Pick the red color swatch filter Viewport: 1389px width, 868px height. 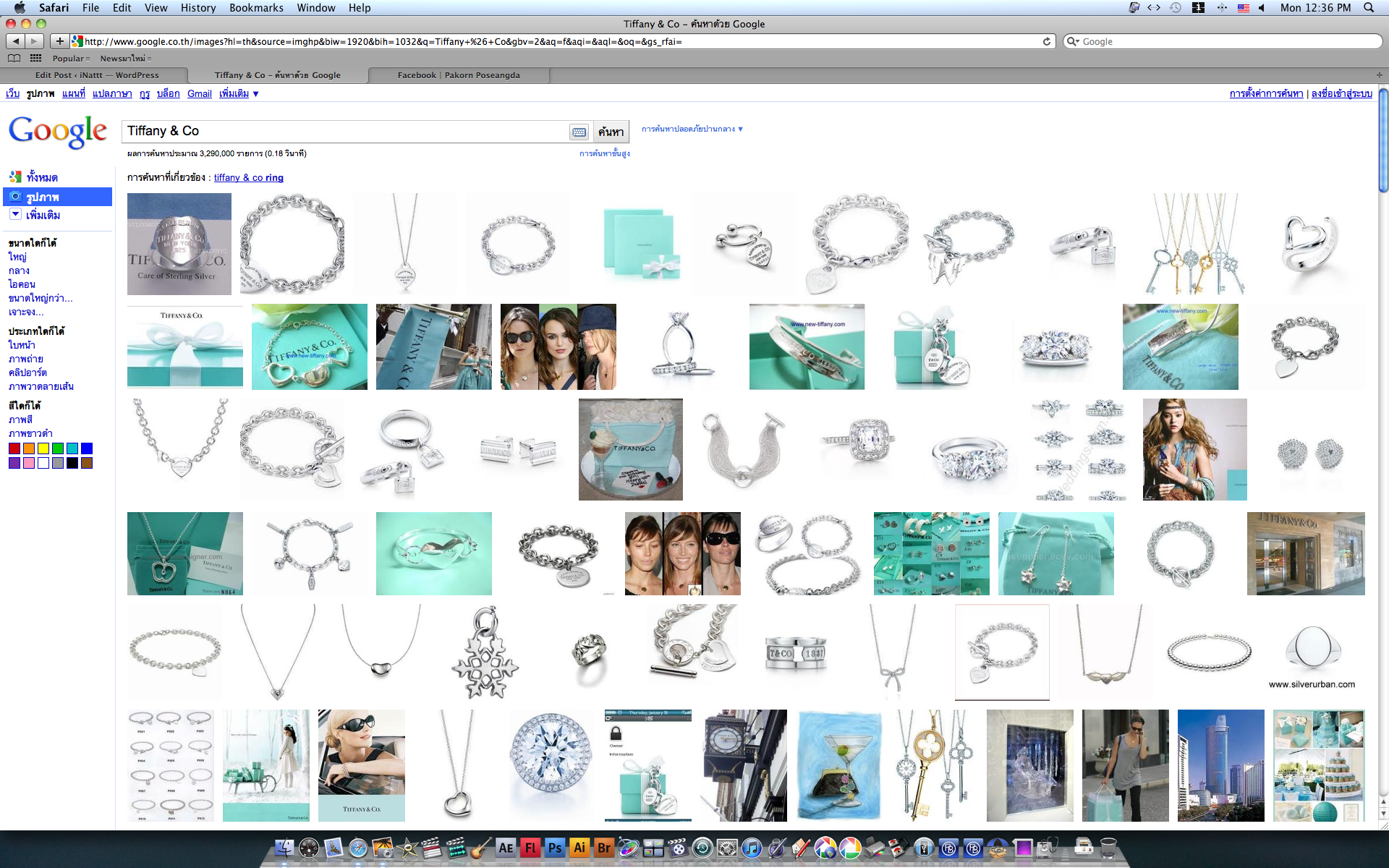pyautogui.click(x=14, y=448)
